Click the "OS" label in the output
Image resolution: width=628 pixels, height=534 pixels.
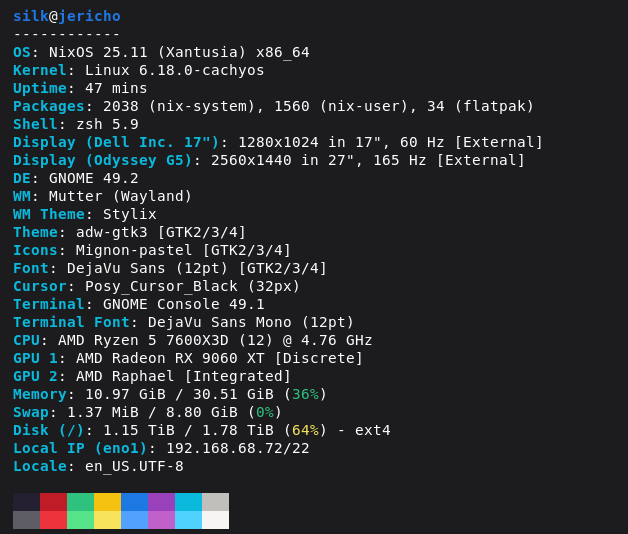pyautogui.click(x=22, y=52)
